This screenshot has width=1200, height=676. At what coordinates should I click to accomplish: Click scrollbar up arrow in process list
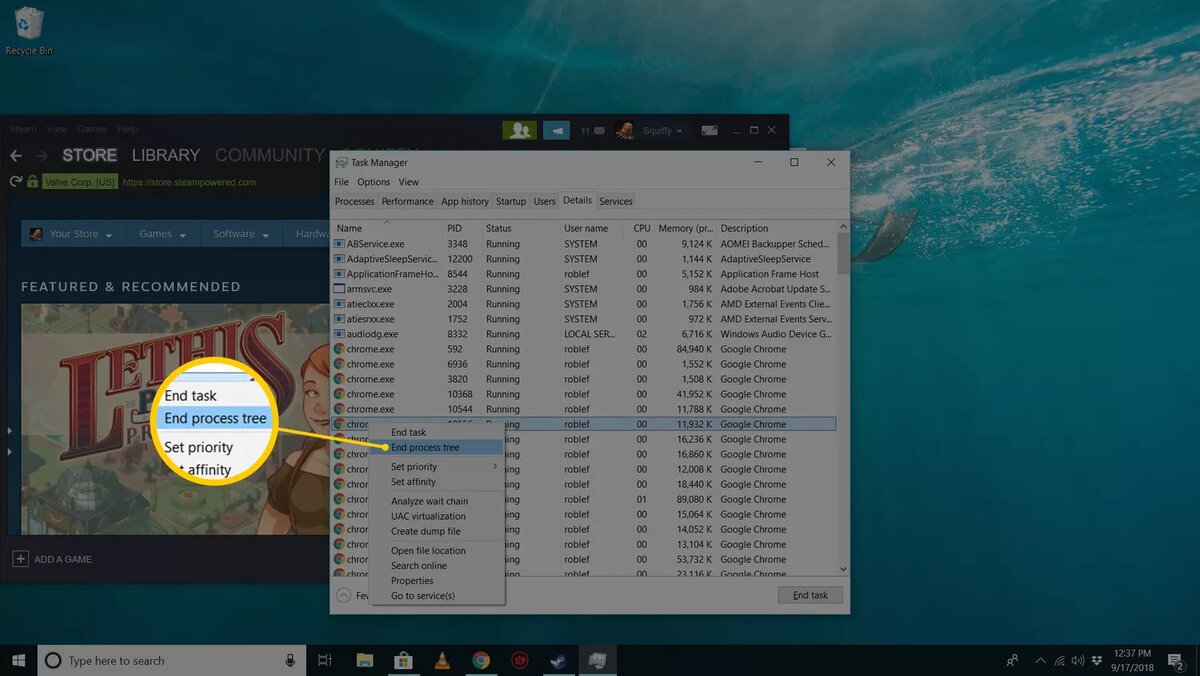pyautogui.click(x=843, y=227)
